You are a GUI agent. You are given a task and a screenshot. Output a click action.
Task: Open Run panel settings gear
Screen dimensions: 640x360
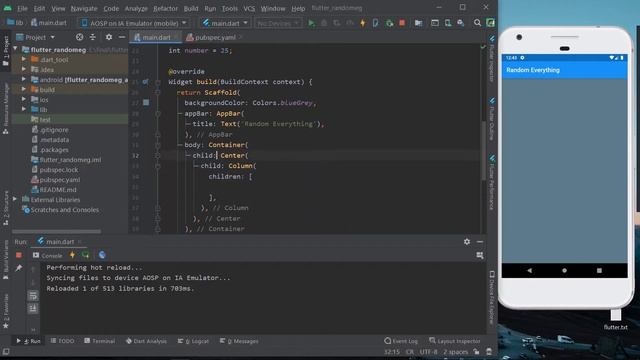[467, 242]
